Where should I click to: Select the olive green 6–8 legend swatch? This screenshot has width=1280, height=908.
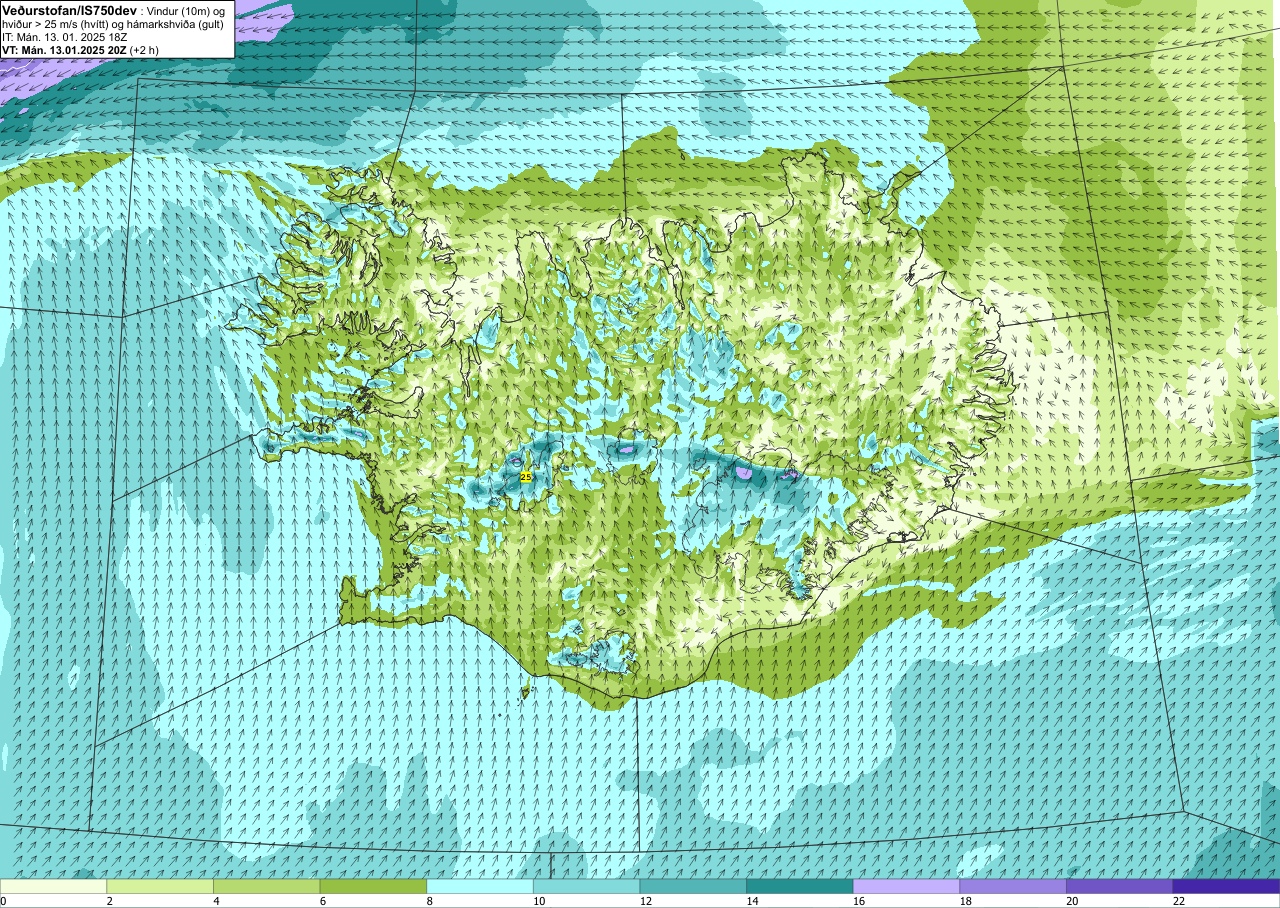(x=373, y=886)
